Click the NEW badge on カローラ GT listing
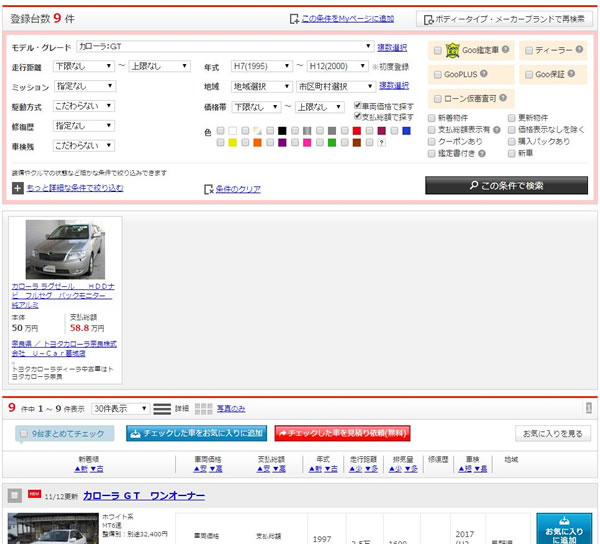 [34, 494]
